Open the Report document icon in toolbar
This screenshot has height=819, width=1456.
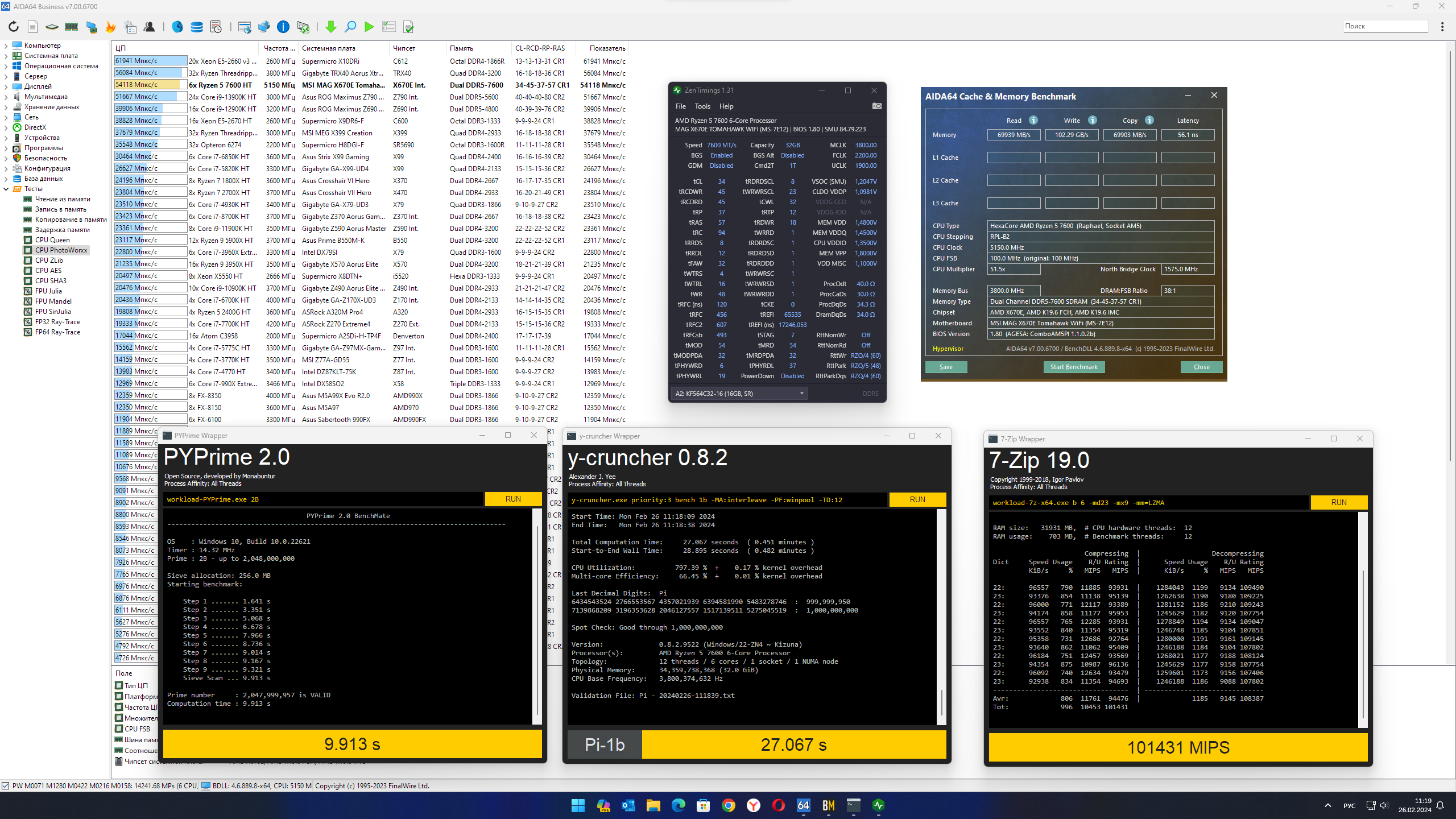[33, 27]
